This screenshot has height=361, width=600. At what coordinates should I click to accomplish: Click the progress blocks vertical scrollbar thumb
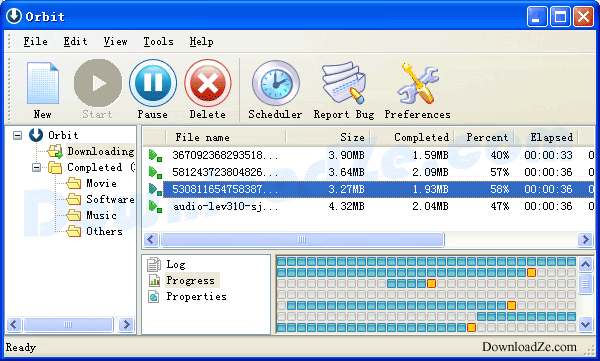point(585,284)
